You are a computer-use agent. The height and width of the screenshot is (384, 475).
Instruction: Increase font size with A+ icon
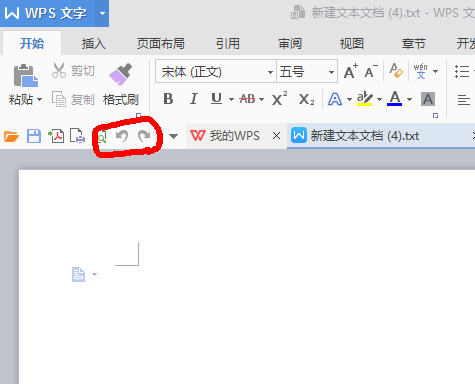[x=350, y=71]
